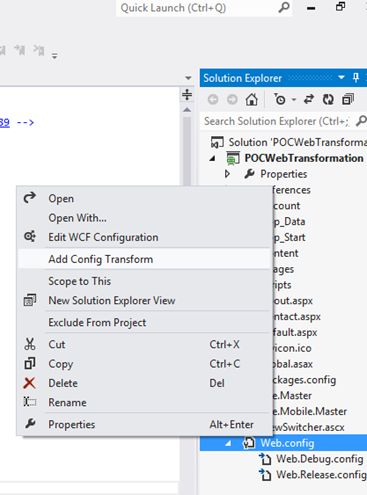Click the WCF configuration gear icon
Viewport: 367px width, 495px height.
[x=30, y=236]
